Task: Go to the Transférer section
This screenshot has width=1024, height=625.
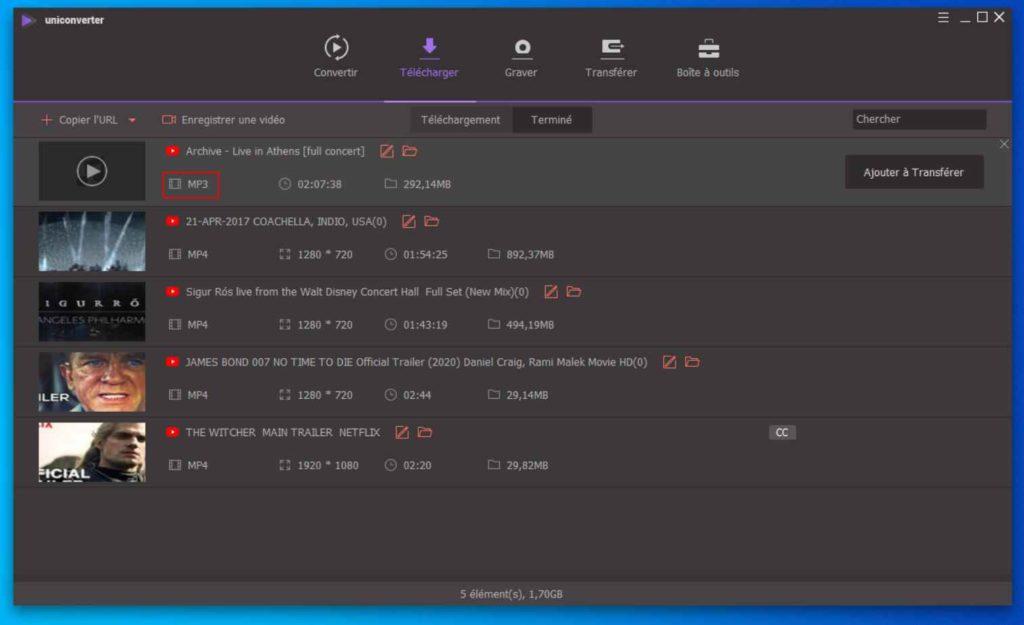Action: point(611,57)
